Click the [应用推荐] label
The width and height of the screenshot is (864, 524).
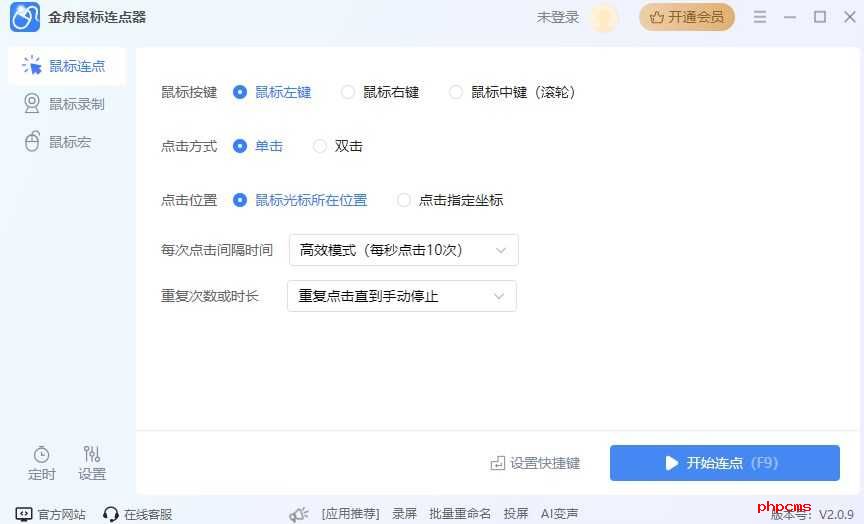coord(350,514)
